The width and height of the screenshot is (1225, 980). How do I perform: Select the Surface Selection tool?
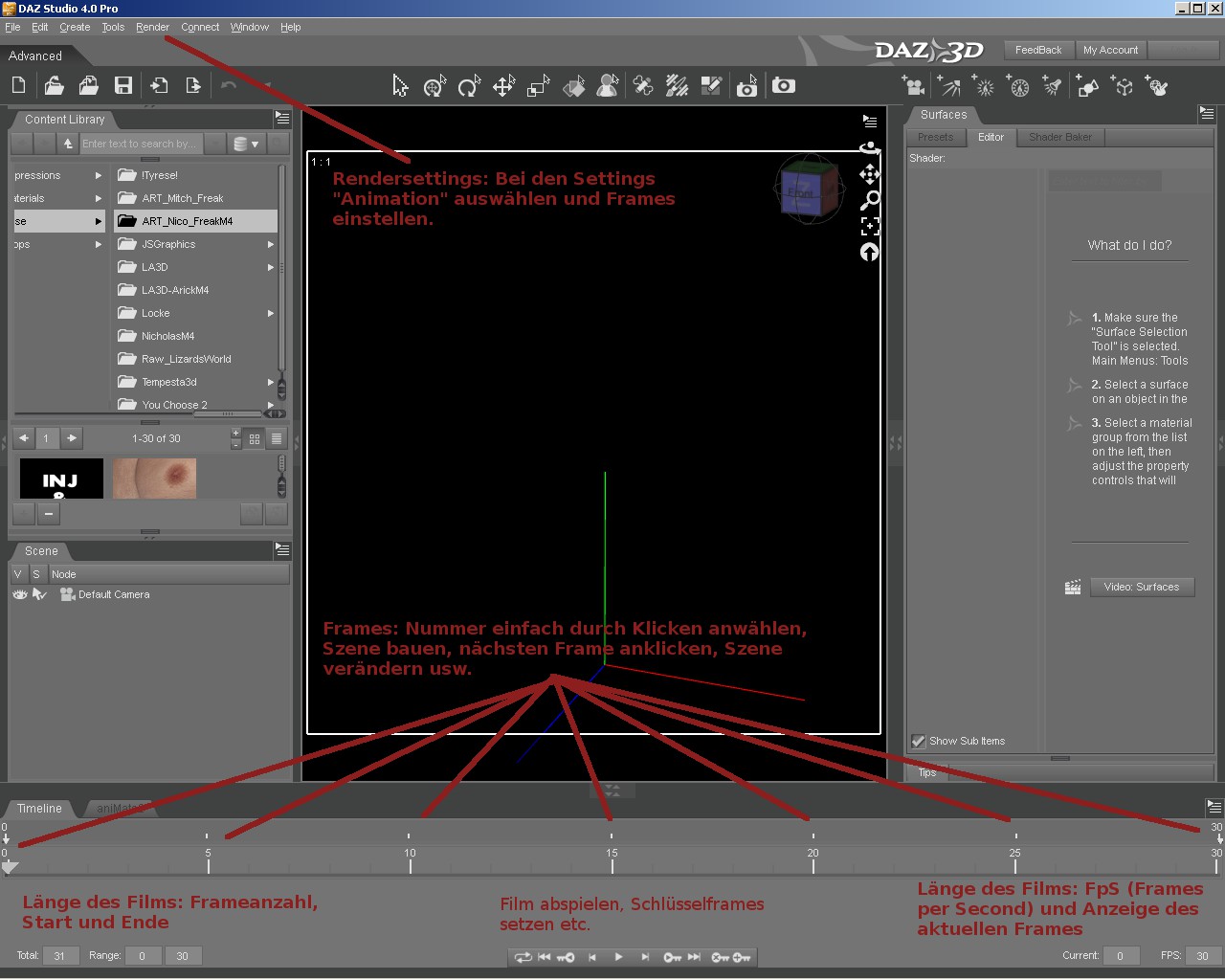pyautogui.click(x=573, y=87)
